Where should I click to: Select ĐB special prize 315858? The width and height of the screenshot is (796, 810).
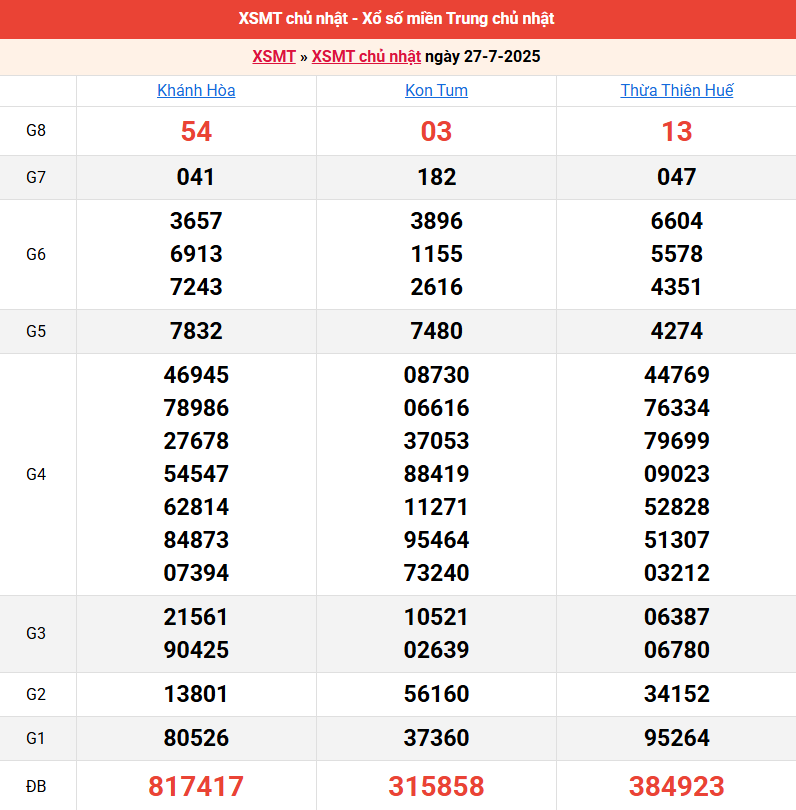(436, 787)
